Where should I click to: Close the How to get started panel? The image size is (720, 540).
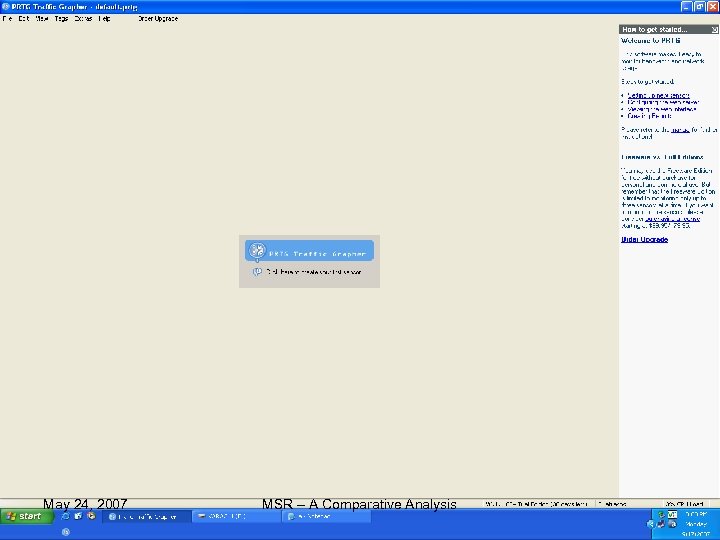(x=714, y=29)
